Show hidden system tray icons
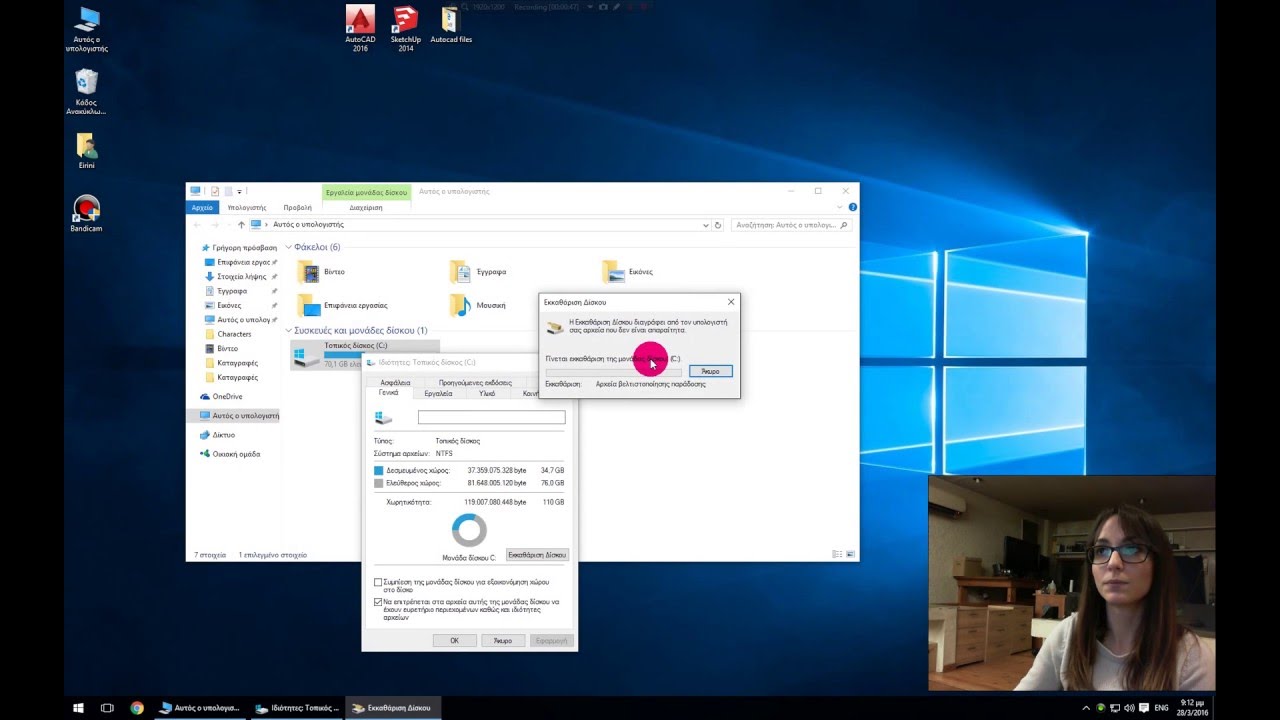Viewport: 1280px width, 720px height. [1087, 708]
